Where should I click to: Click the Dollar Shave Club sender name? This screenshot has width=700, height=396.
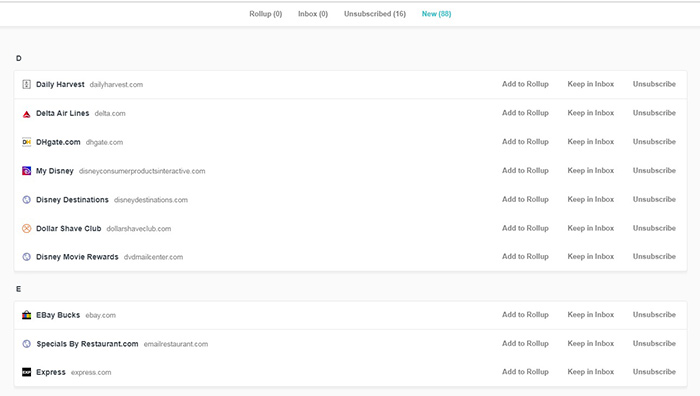click(x=69, y=229)
